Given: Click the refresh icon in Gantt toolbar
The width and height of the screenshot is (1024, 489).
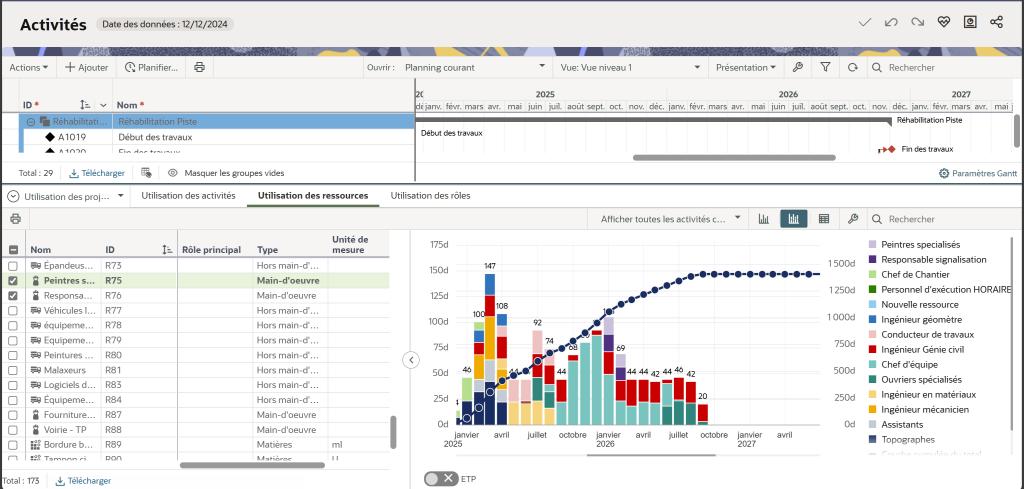Looking at the screenshot, I should click(x=852, y=67).
